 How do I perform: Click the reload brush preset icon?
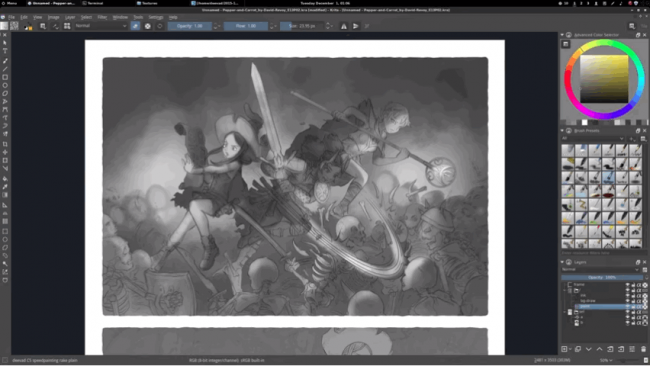click(x=160, y=26)
